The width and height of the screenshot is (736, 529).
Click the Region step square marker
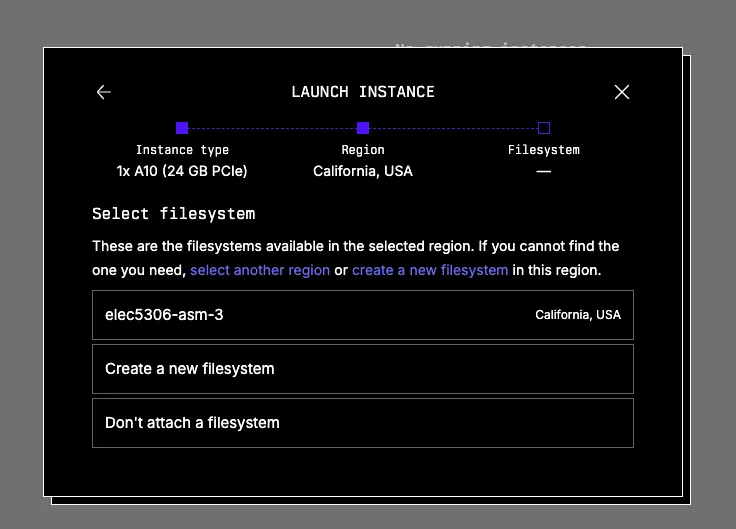(363, 128)
